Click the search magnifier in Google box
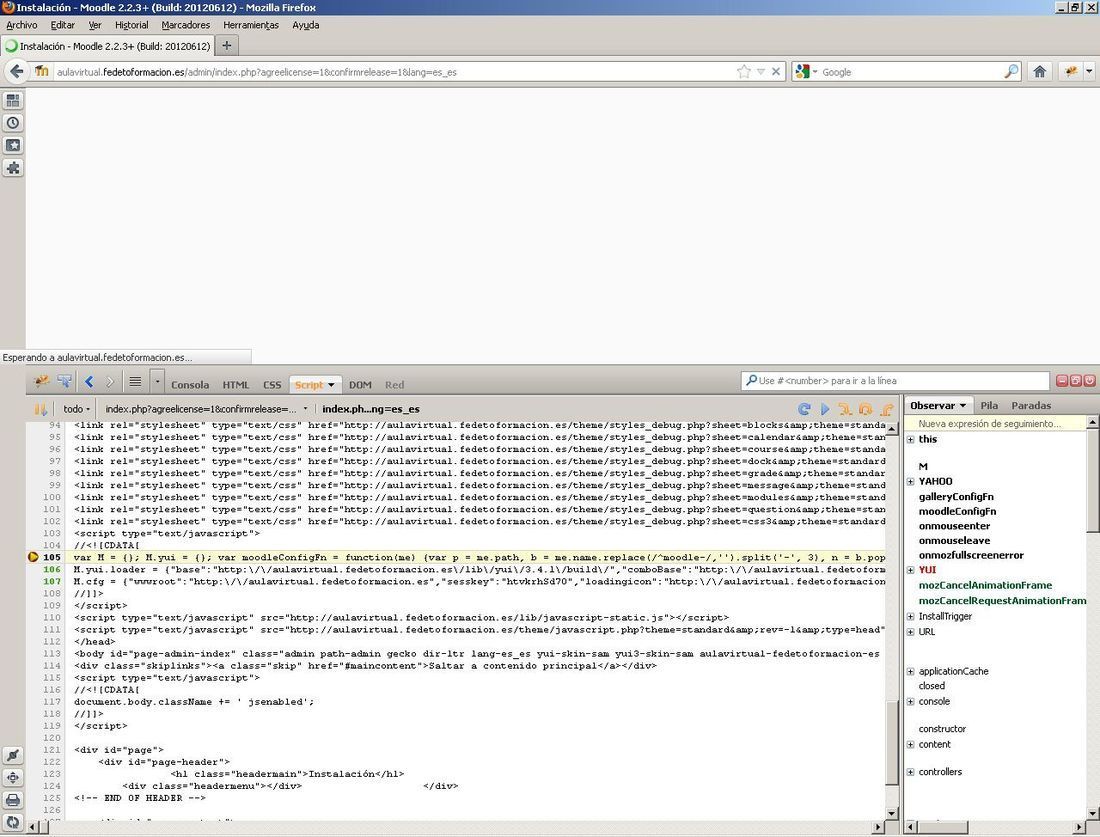 tap(1011, 72)
